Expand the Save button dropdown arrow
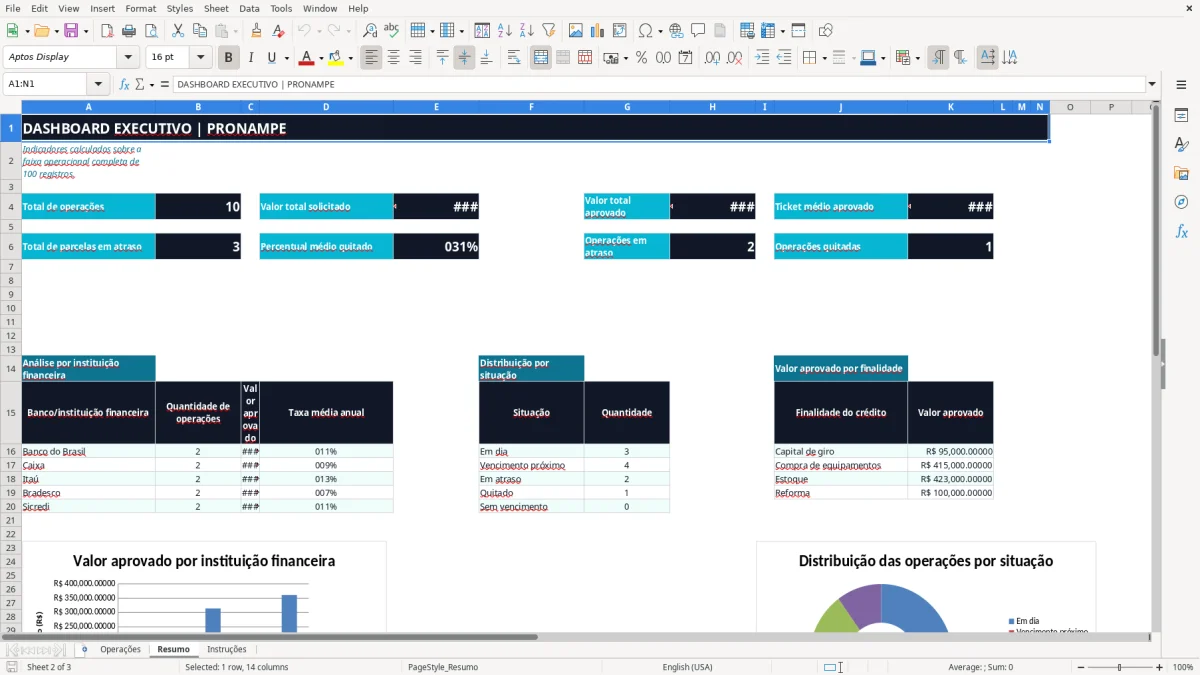The width and height of the screenshot is (1200, 675). [85, 31]
